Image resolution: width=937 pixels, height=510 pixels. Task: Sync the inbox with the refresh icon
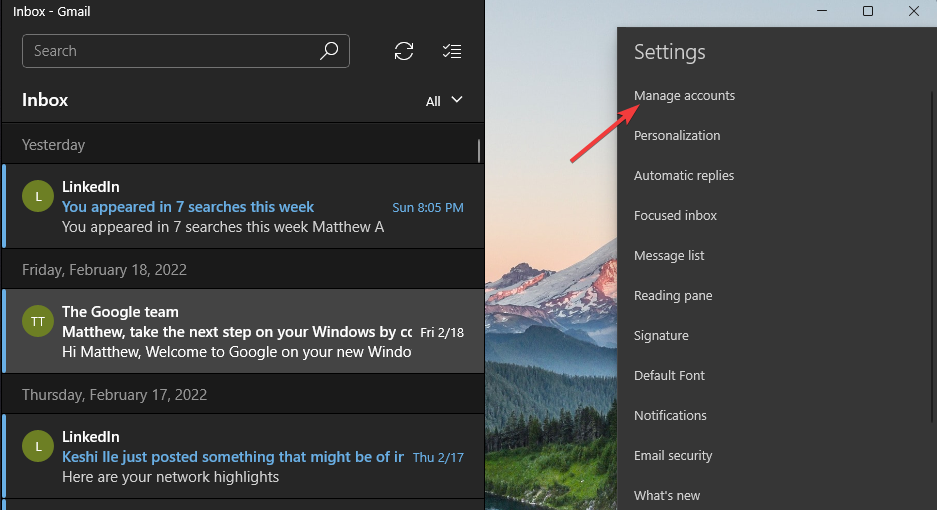click(404, 51)
